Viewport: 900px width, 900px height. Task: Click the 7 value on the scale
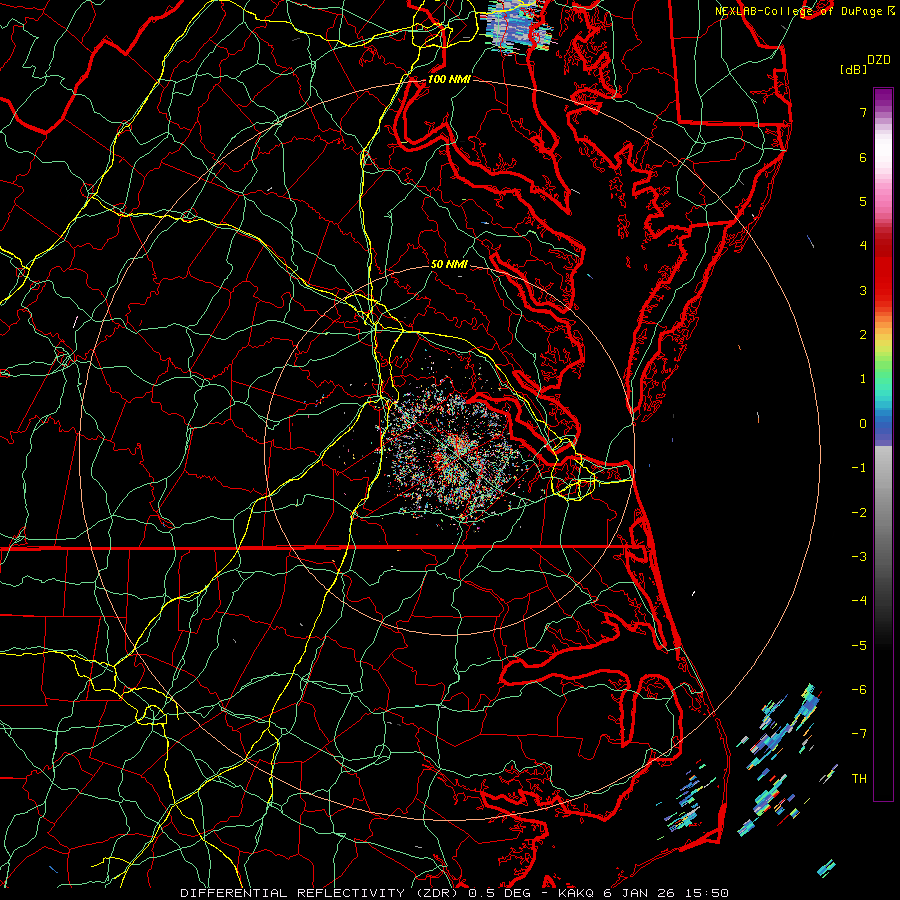[863, 112]
